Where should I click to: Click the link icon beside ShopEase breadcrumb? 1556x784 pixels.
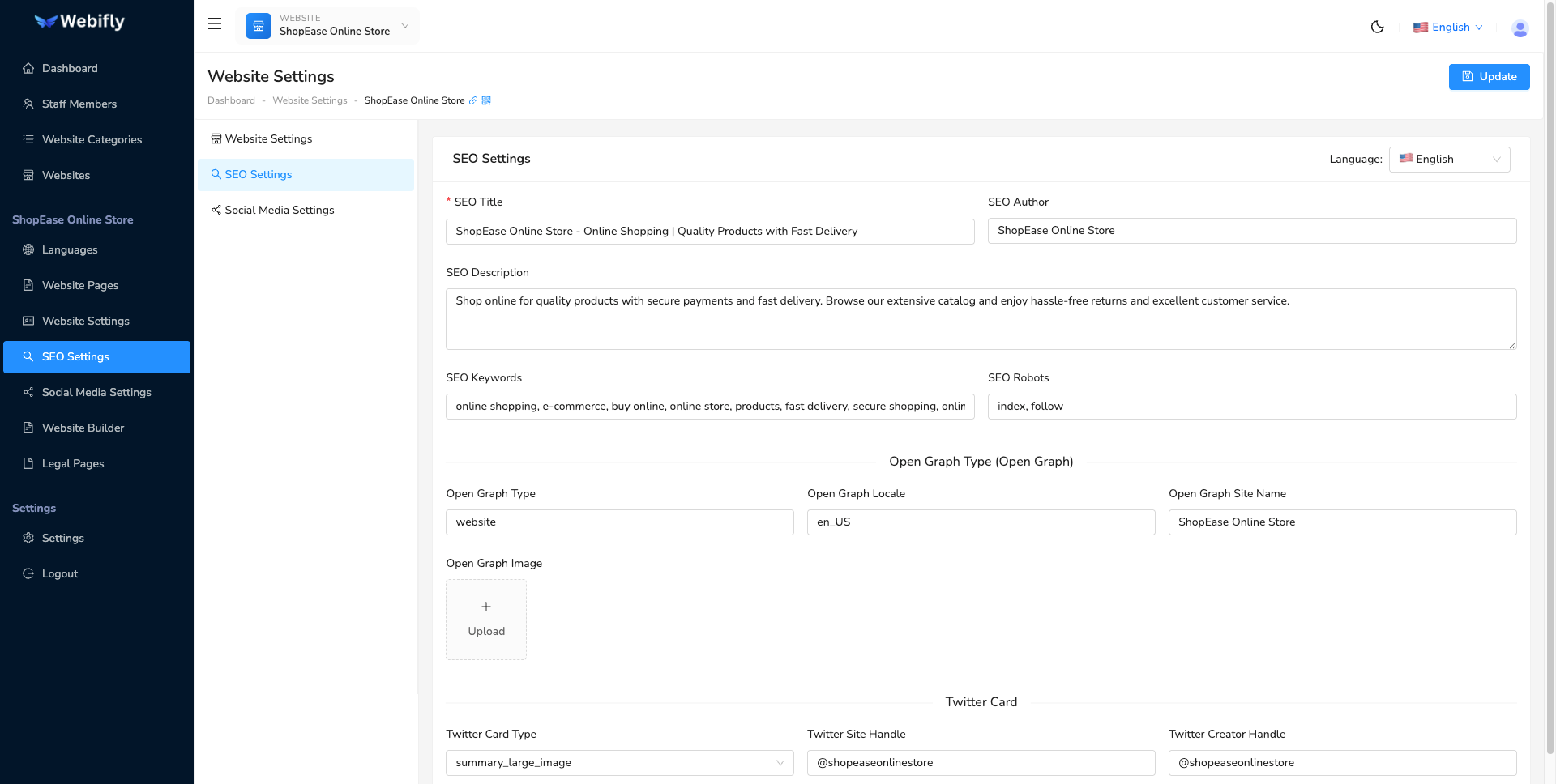tap(473, 100)
